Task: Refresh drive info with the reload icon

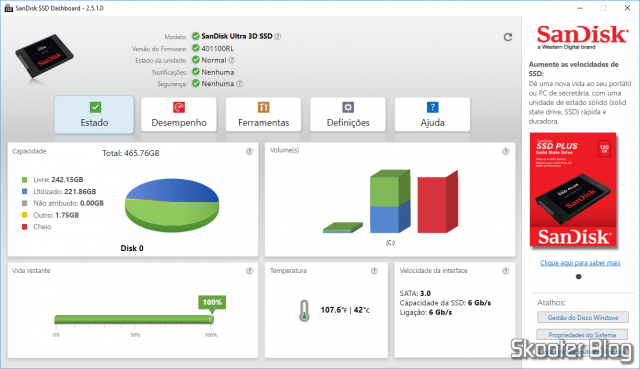Action: [507, 37]
